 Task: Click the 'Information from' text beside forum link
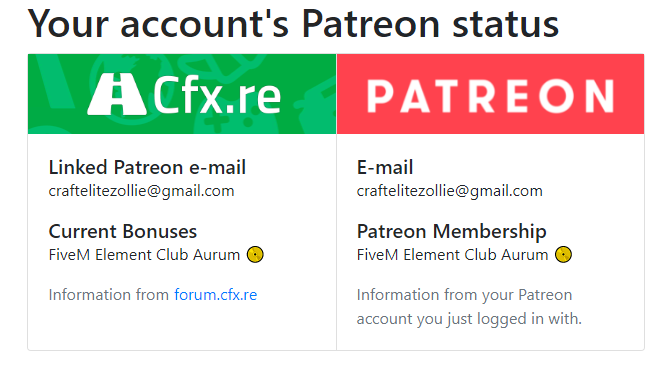point(109,295)
